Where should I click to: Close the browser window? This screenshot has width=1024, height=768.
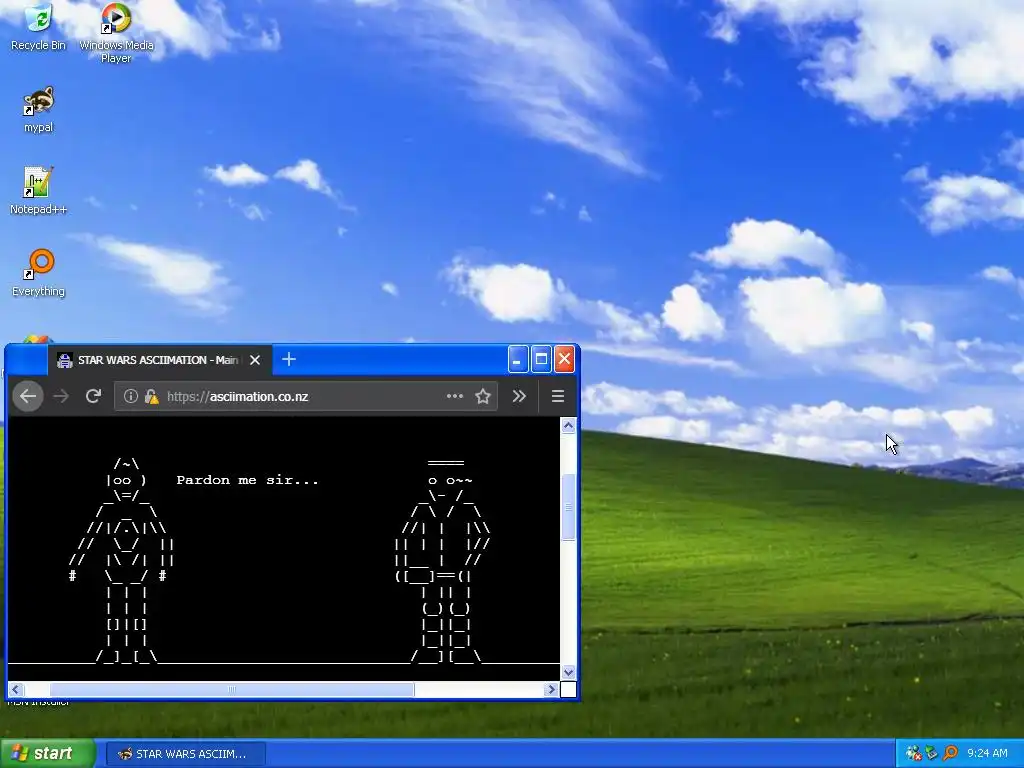click(564, 359)
